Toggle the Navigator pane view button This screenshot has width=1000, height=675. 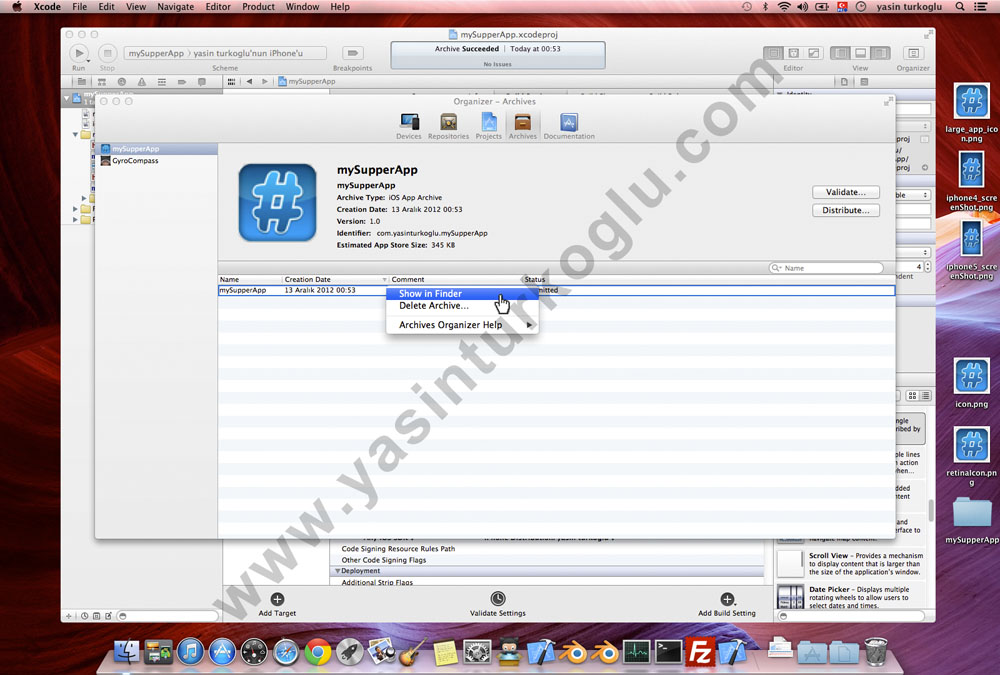pyautogui.click(x=840, y=54)
